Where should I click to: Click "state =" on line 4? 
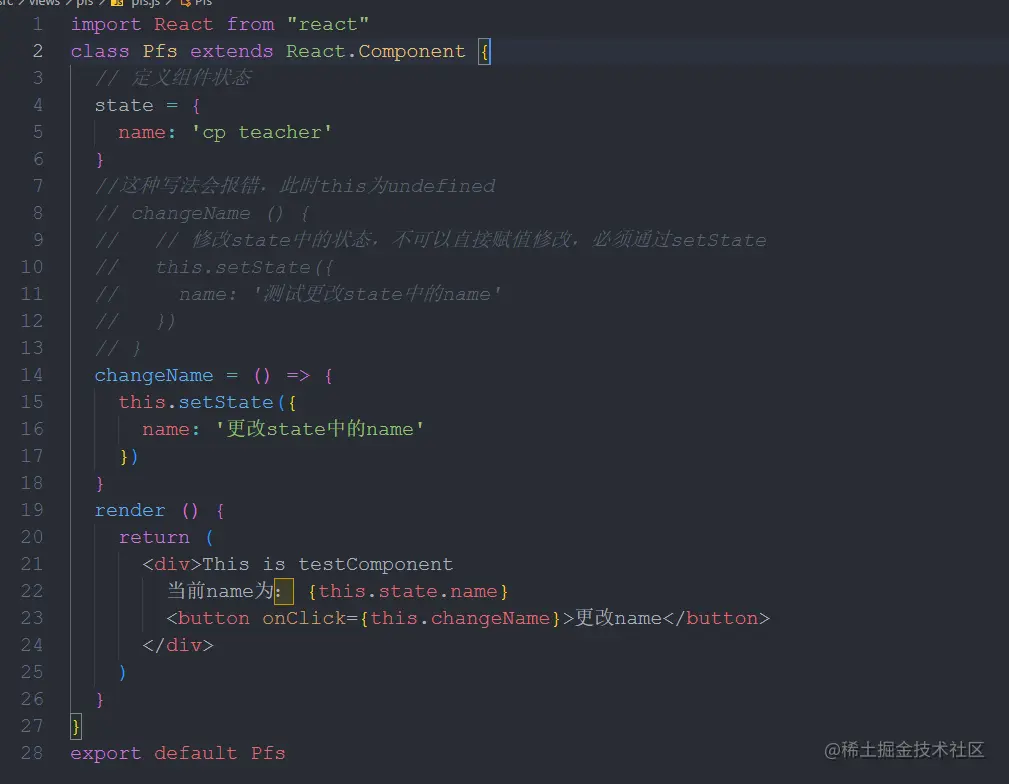pos(136,106)
